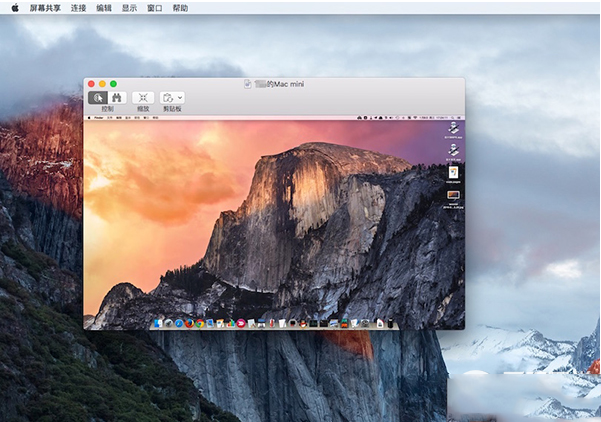The width and height of the screenshot is (601, 422).
Task: Toggle the 缩放 scaling button
Action: click(x=143, y=98)
